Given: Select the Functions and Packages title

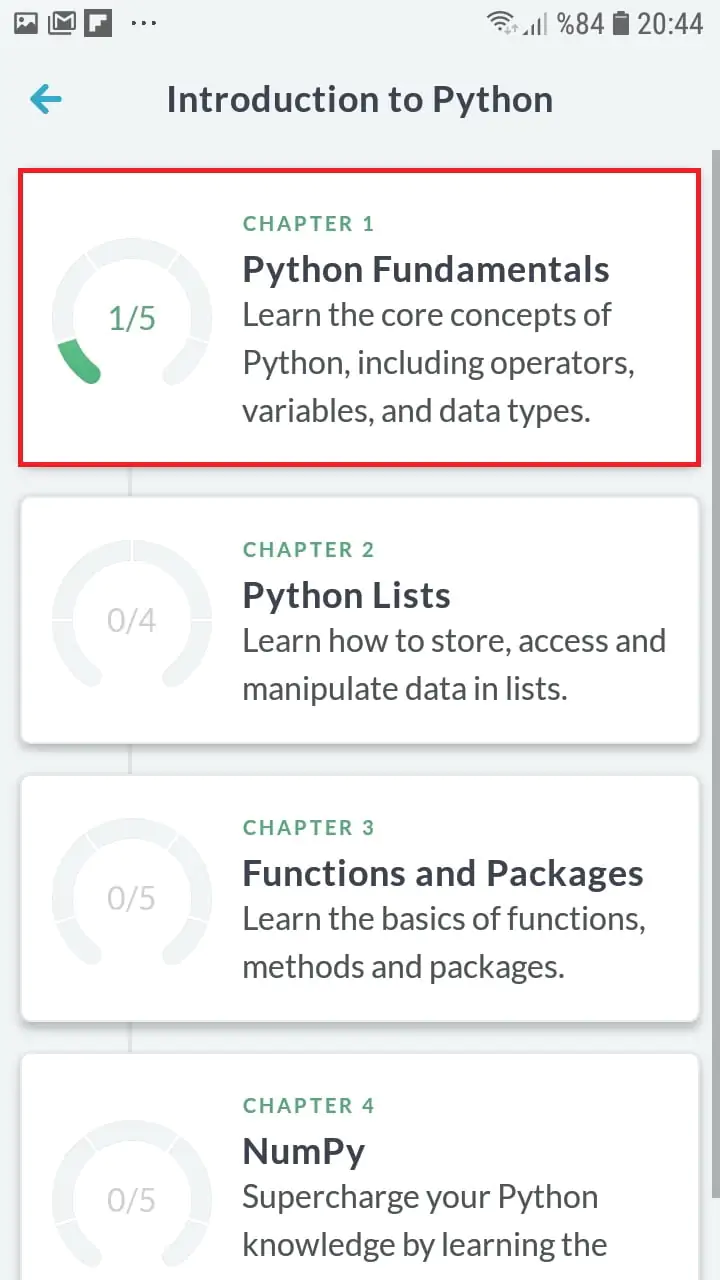Looking at the screenshot, I should [443, 873].
